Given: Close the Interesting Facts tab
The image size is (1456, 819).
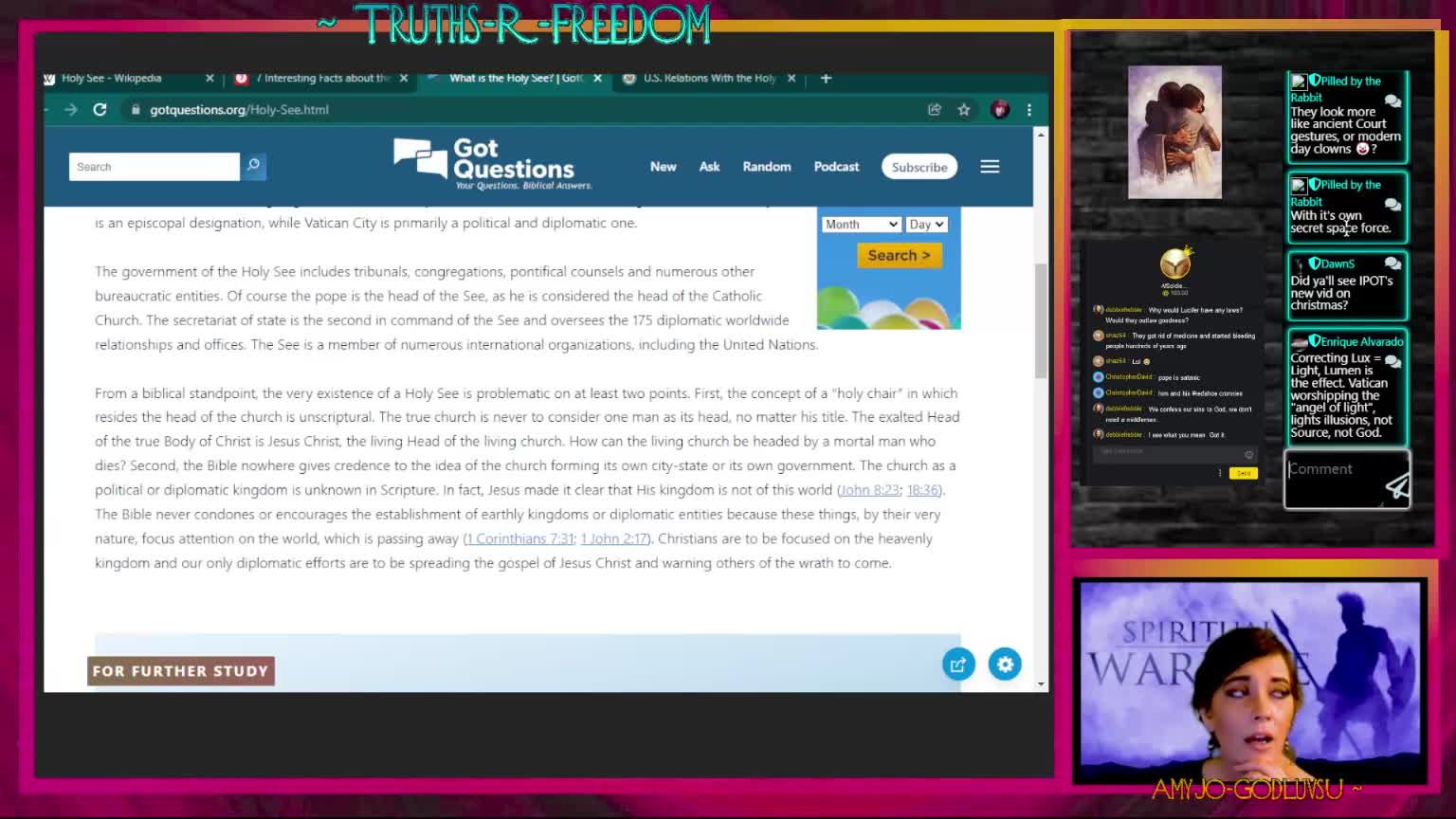Looking at the screenshot, I should [404, 79].
